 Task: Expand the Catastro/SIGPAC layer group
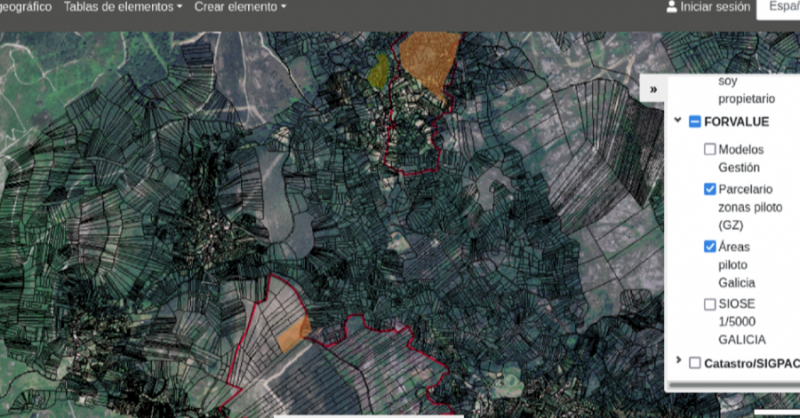678,360
